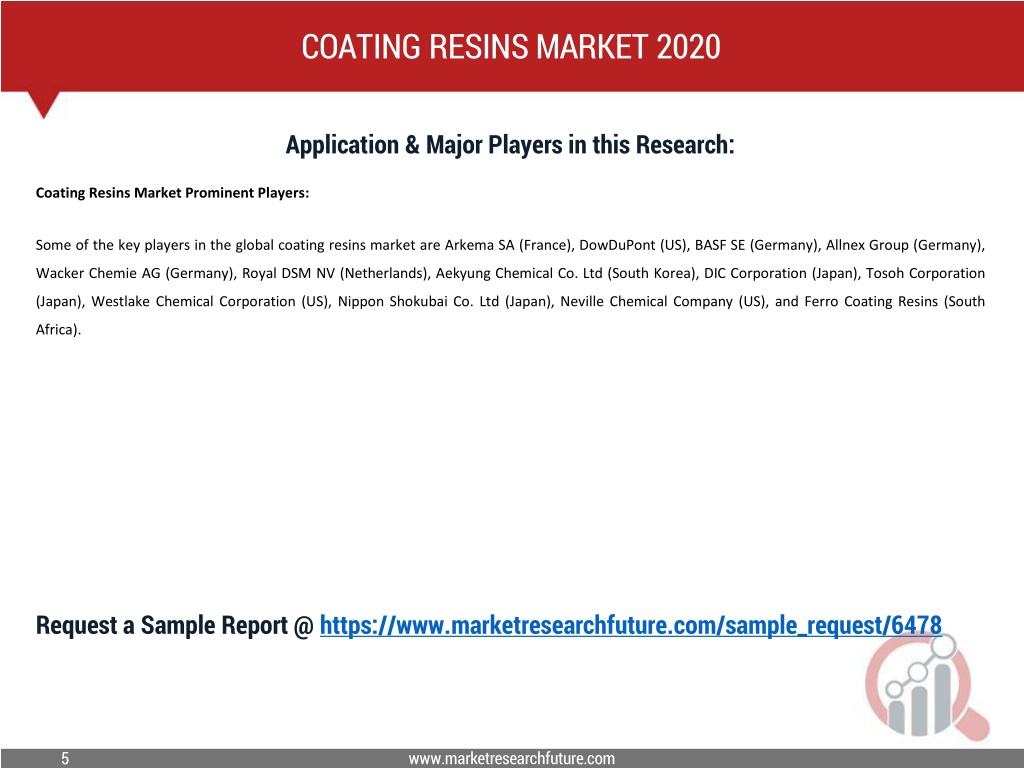Image resolution: width=1024 pixels, height=768 pixels.
Task: Open the sample request hyperlink
Action: click(x=630, y=625)
